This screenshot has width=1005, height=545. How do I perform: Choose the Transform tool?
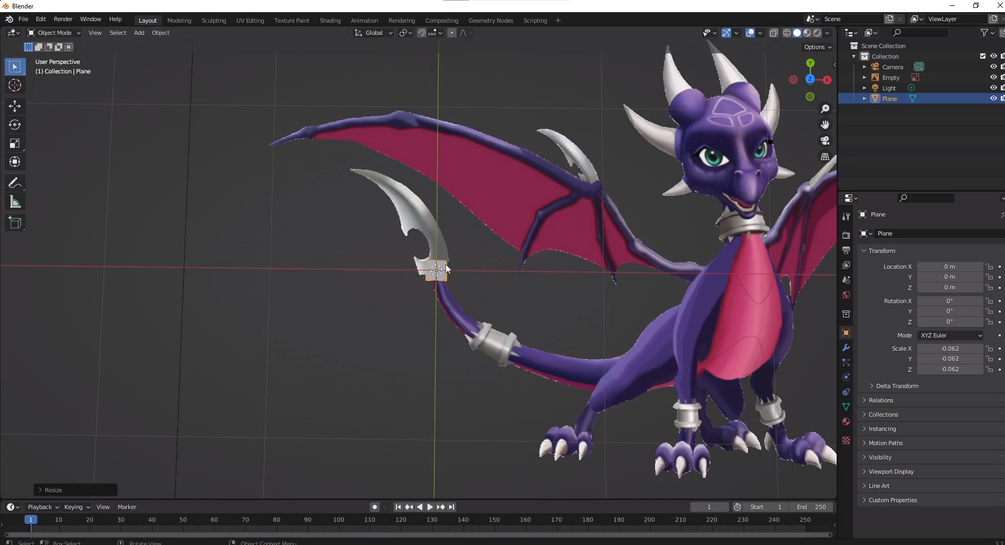click(15, 162)
